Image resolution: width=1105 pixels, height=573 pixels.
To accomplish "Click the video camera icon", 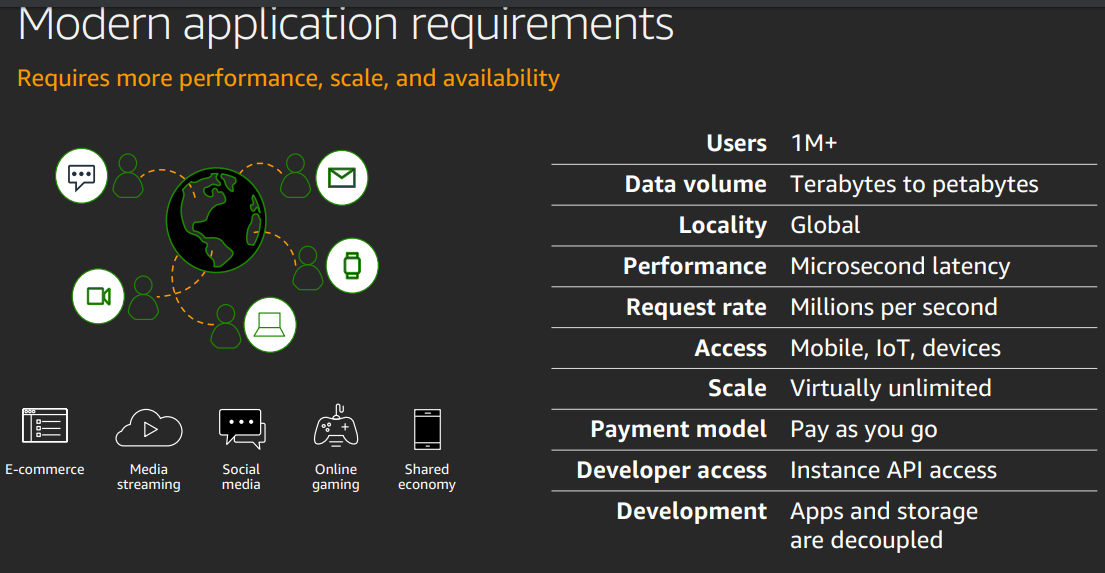I will coord(98,296).
